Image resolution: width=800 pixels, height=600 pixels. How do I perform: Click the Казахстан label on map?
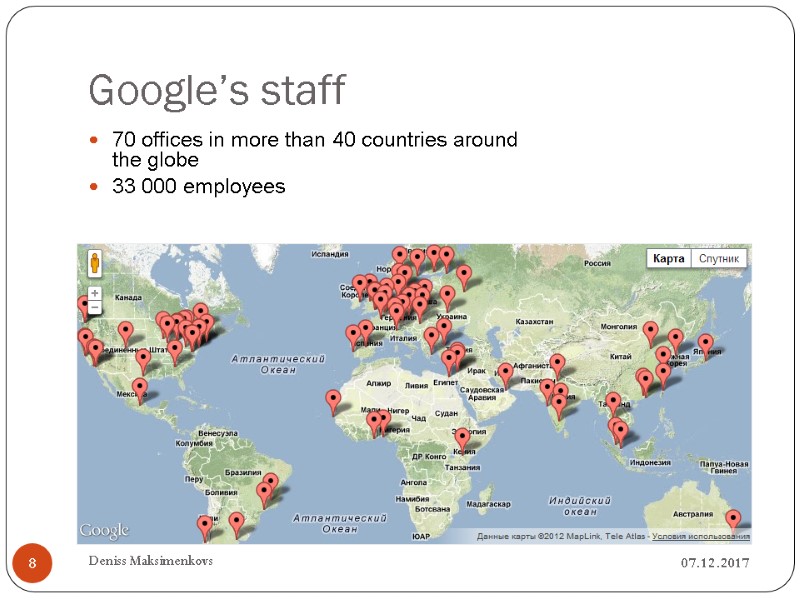[534, 321]
